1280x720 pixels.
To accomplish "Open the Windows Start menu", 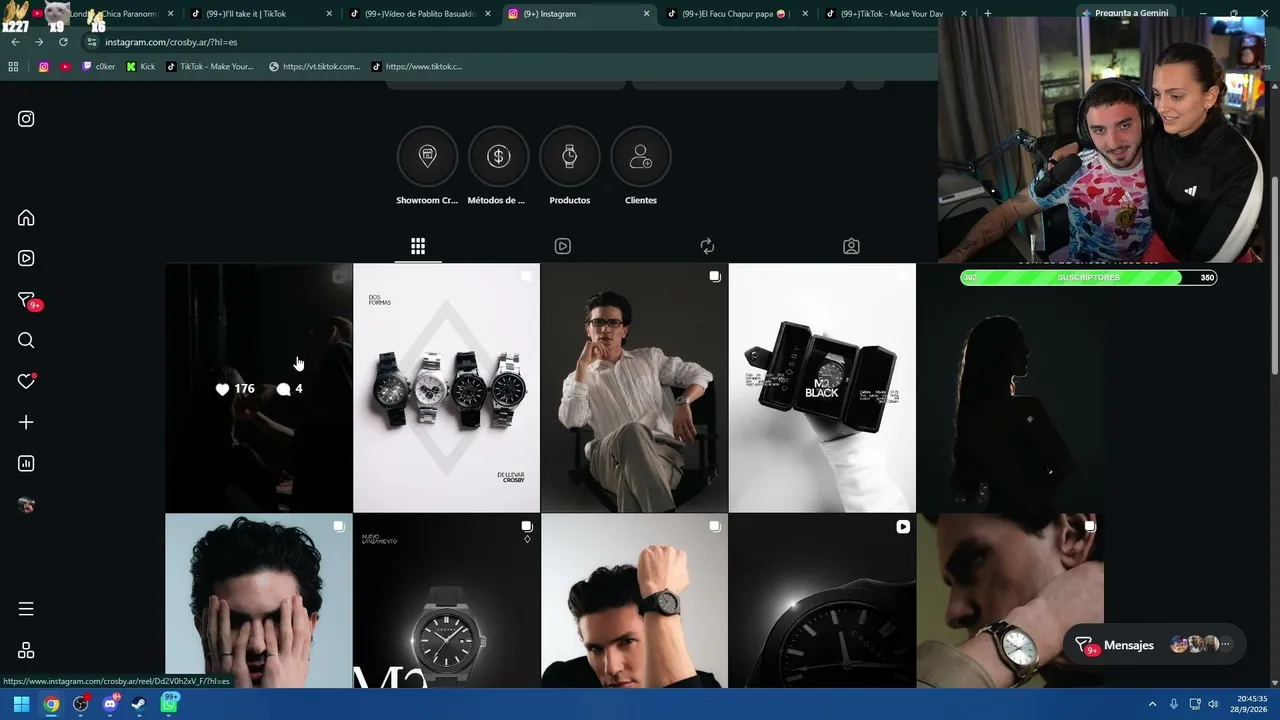I will [21, 704].
